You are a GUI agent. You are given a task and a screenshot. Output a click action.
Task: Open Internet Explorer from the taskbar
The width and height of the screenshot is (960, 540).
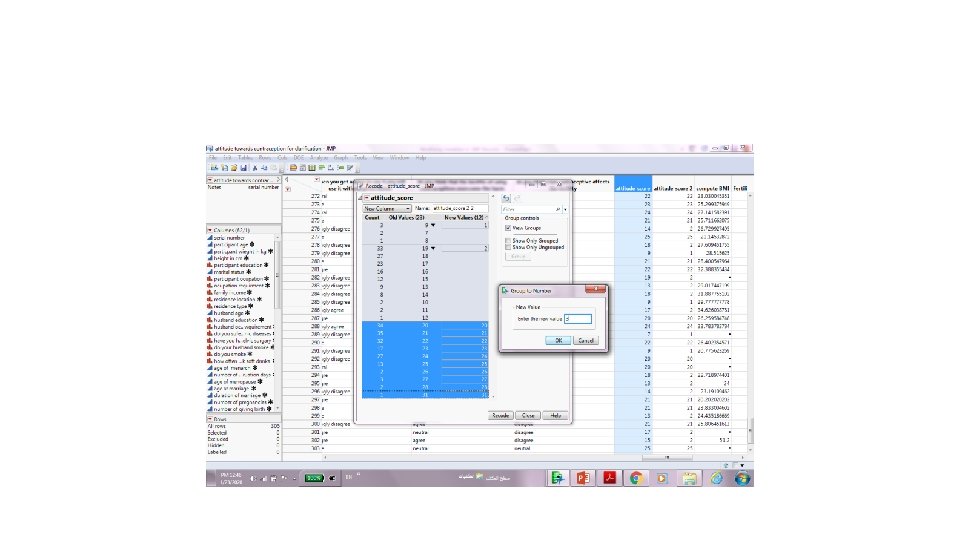(716, 478)
